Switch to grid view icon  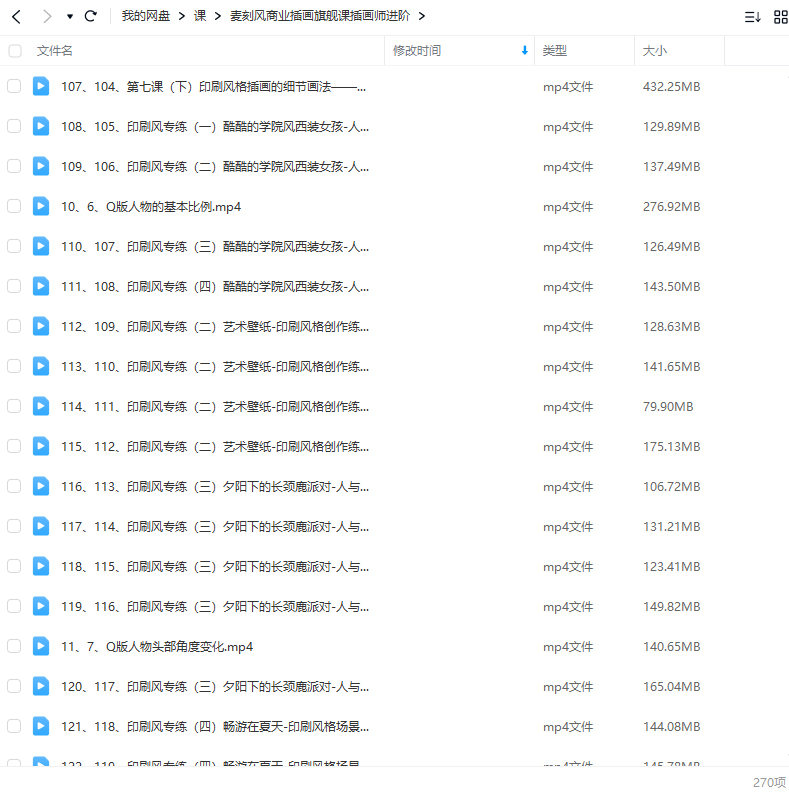coord(780,16)
